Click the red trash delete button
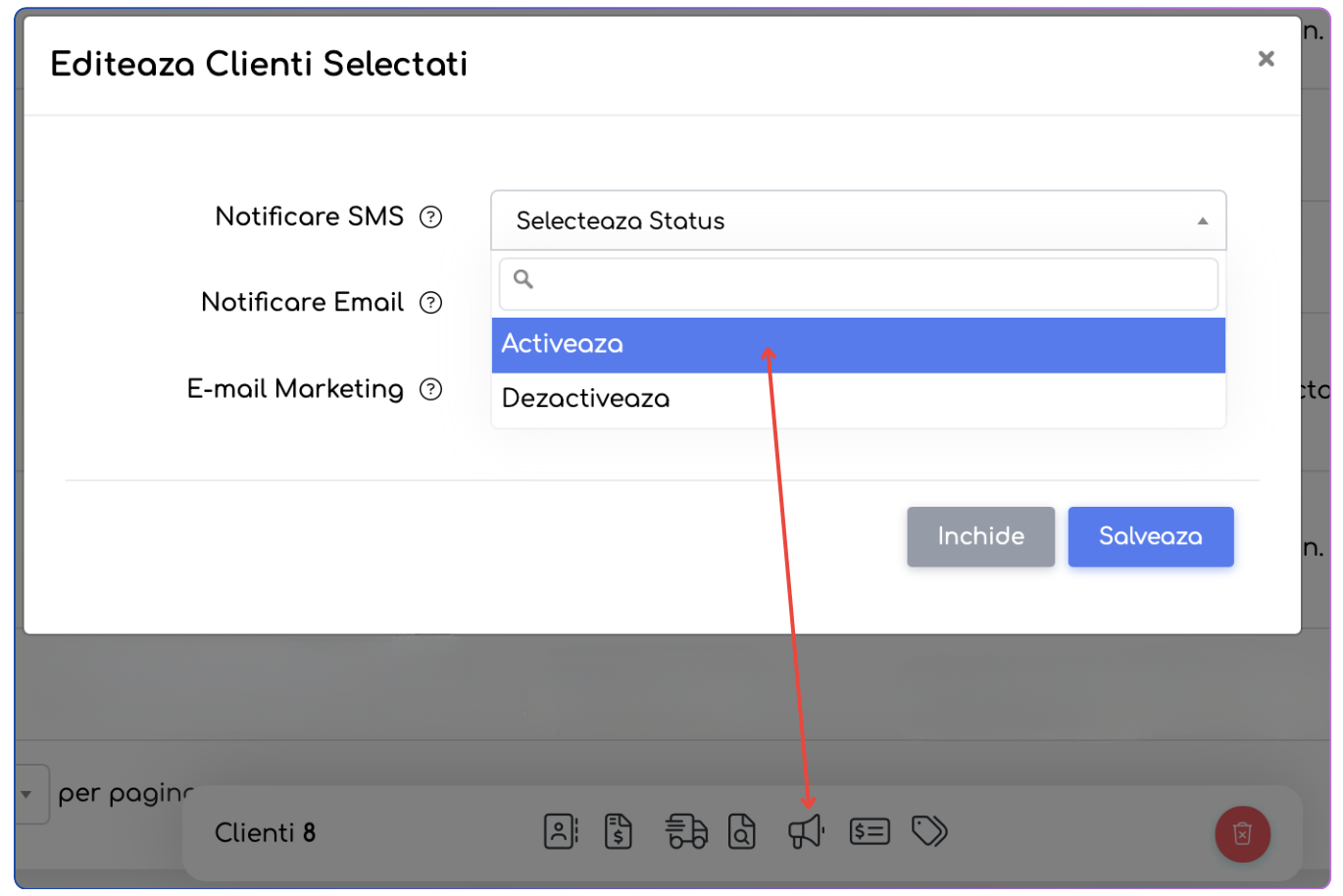The image size is (1343, 896). 1242,833
